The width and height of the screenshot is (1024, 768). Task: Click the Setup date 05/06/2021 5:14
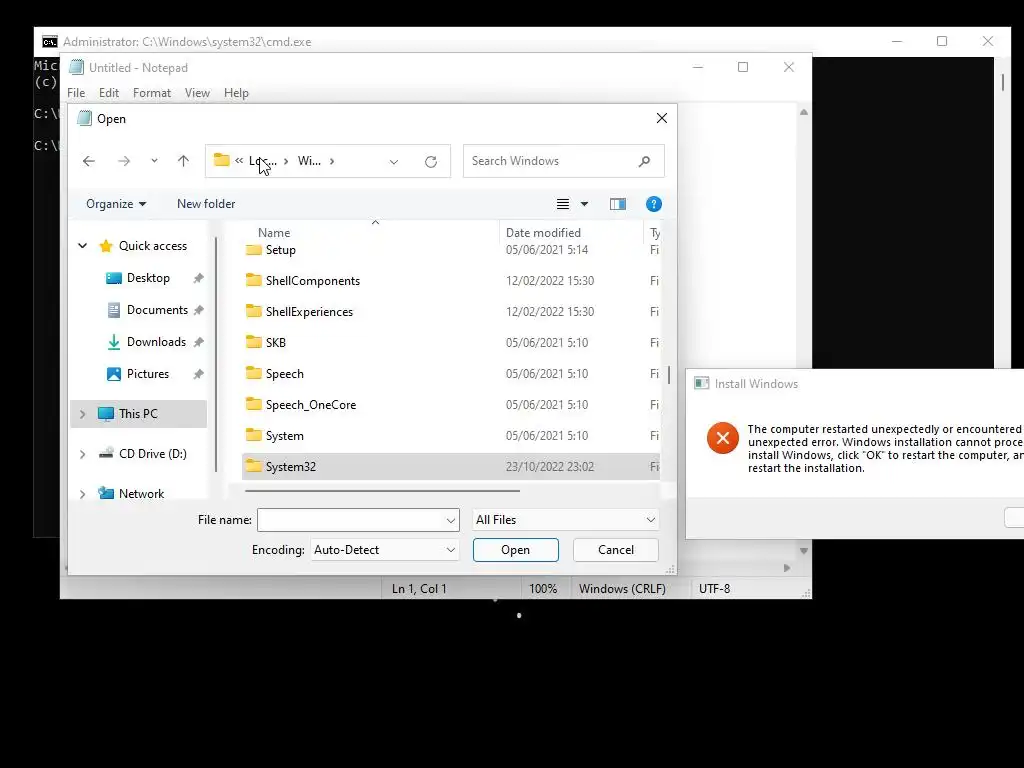click(x=547, y=249)
